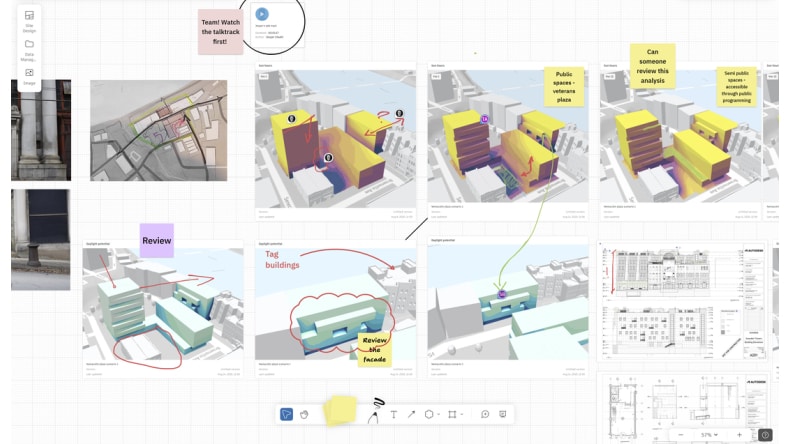Select 'Public spaces - veterans plaza' sticky note
This screenshot has height=444, width=788.
click(564, 87)
